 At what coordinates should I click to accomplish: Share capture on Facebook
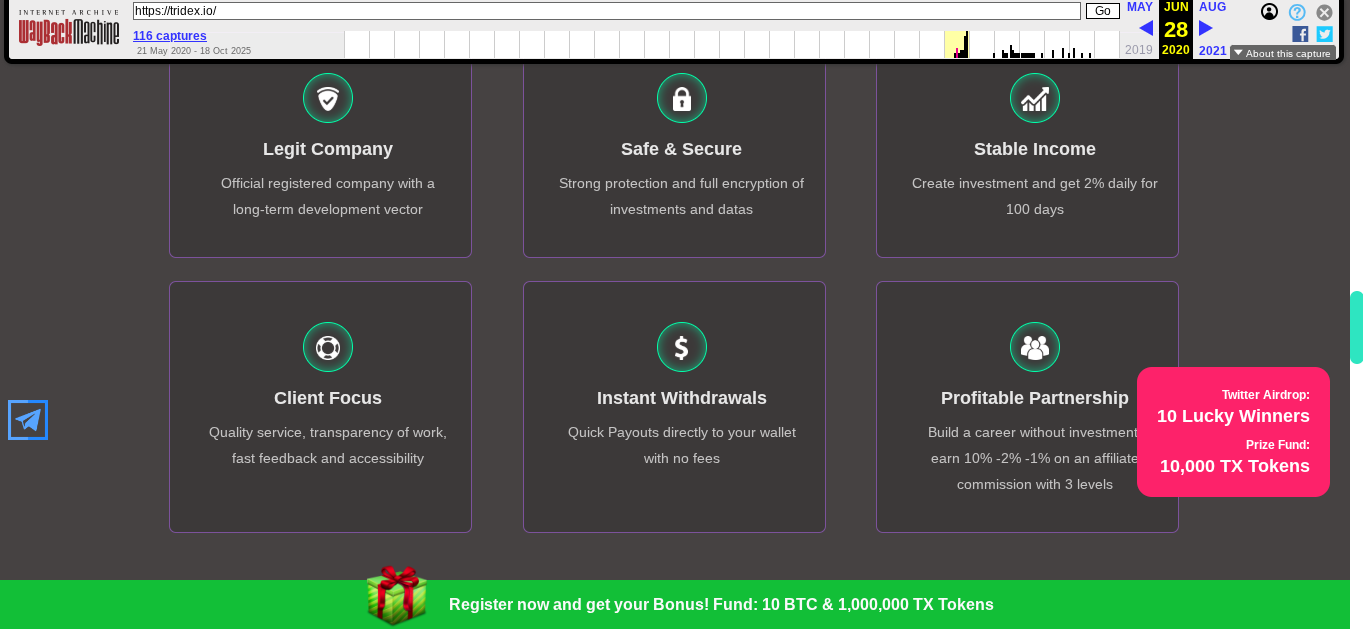1300,34
